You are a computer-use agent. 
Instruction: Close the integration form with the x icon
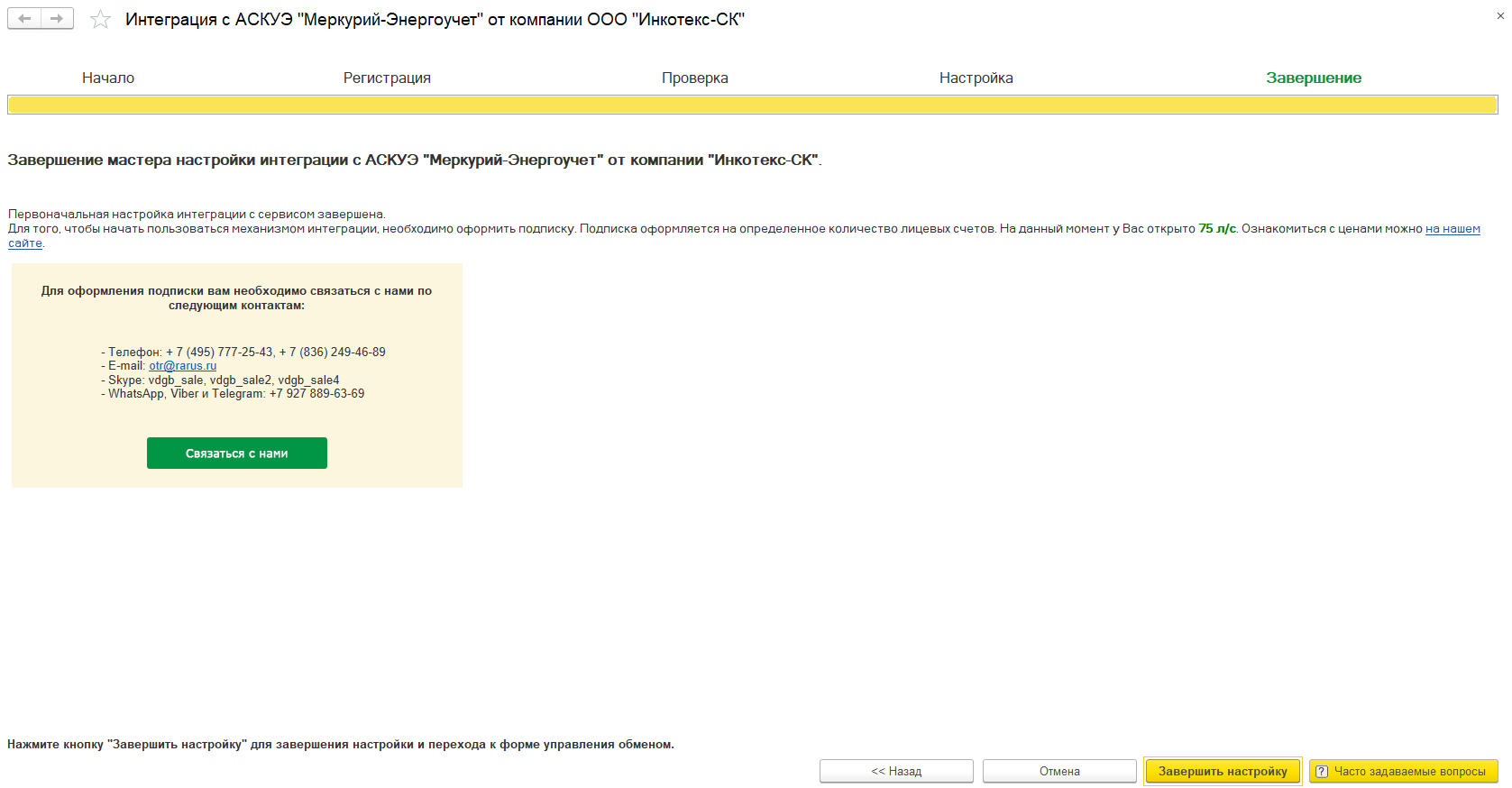(x=1500, y=16)
